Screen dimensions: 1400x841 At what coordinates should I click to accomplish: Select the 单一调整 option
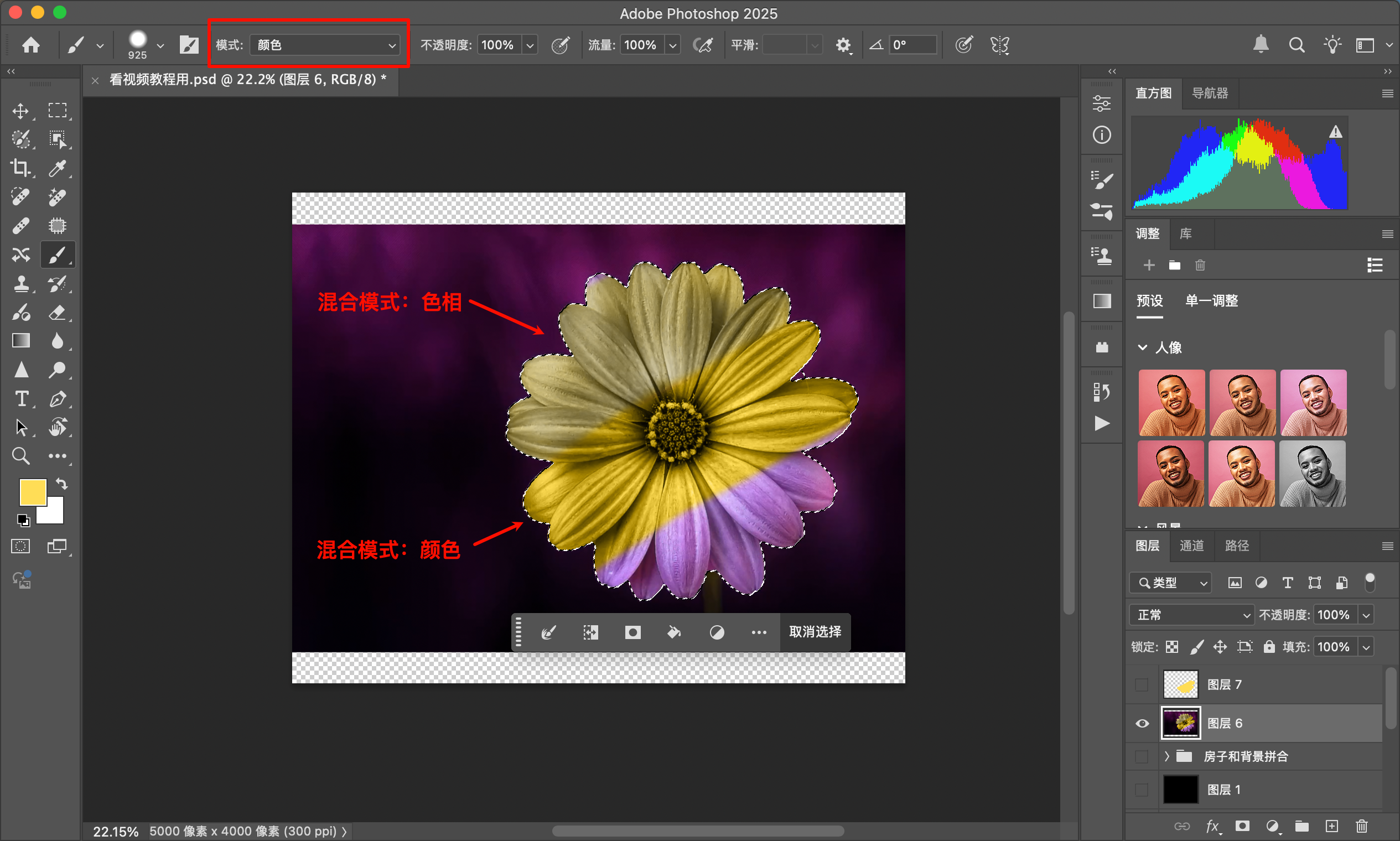pyautogui.click(x=1211, y=301)
